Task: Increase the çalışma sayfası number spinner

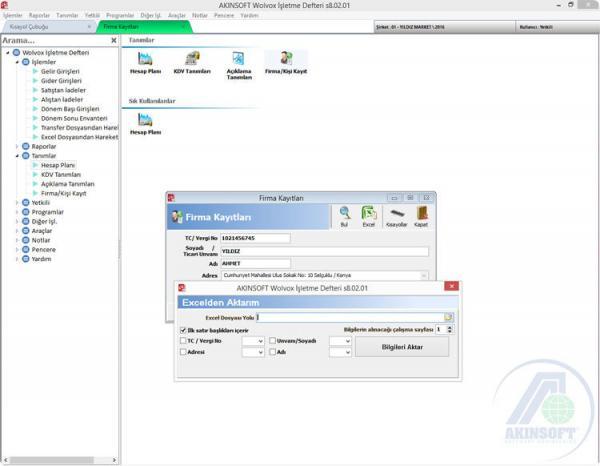Action: (450, 327)
